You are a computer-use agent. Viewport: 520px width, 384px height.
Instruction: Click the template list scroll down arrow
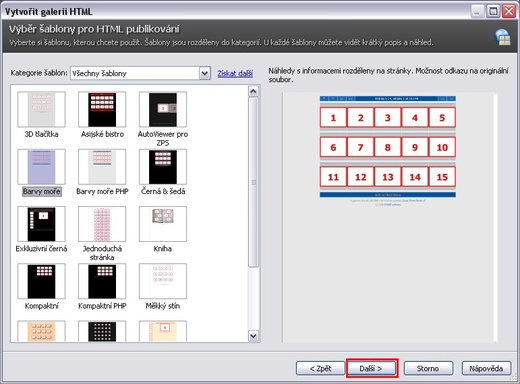tap(253, 336)
